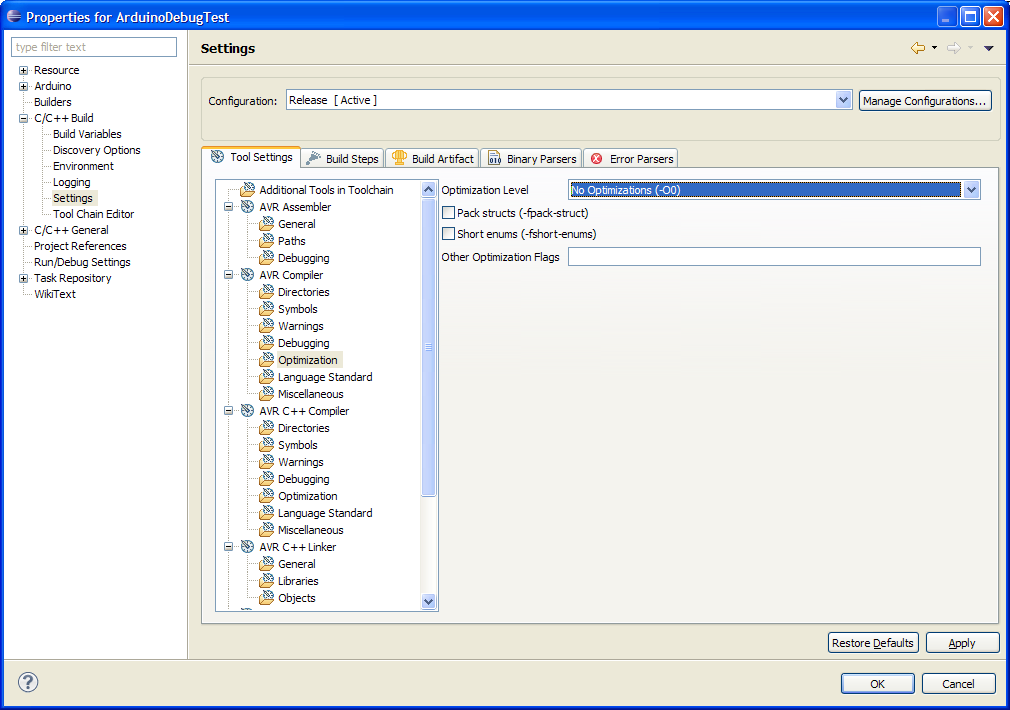
Task: Click the forward navigation arrow icon
Action: point(953,48)
